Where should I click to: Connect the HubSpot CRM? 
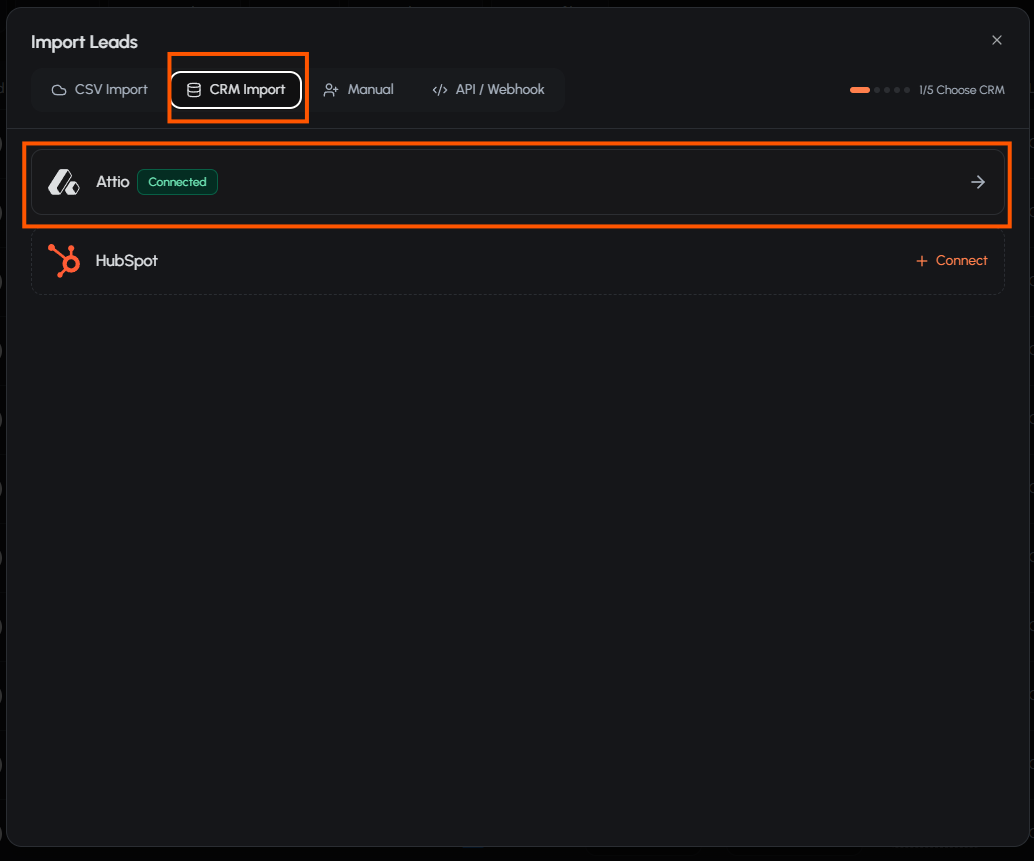coord(952,260)
